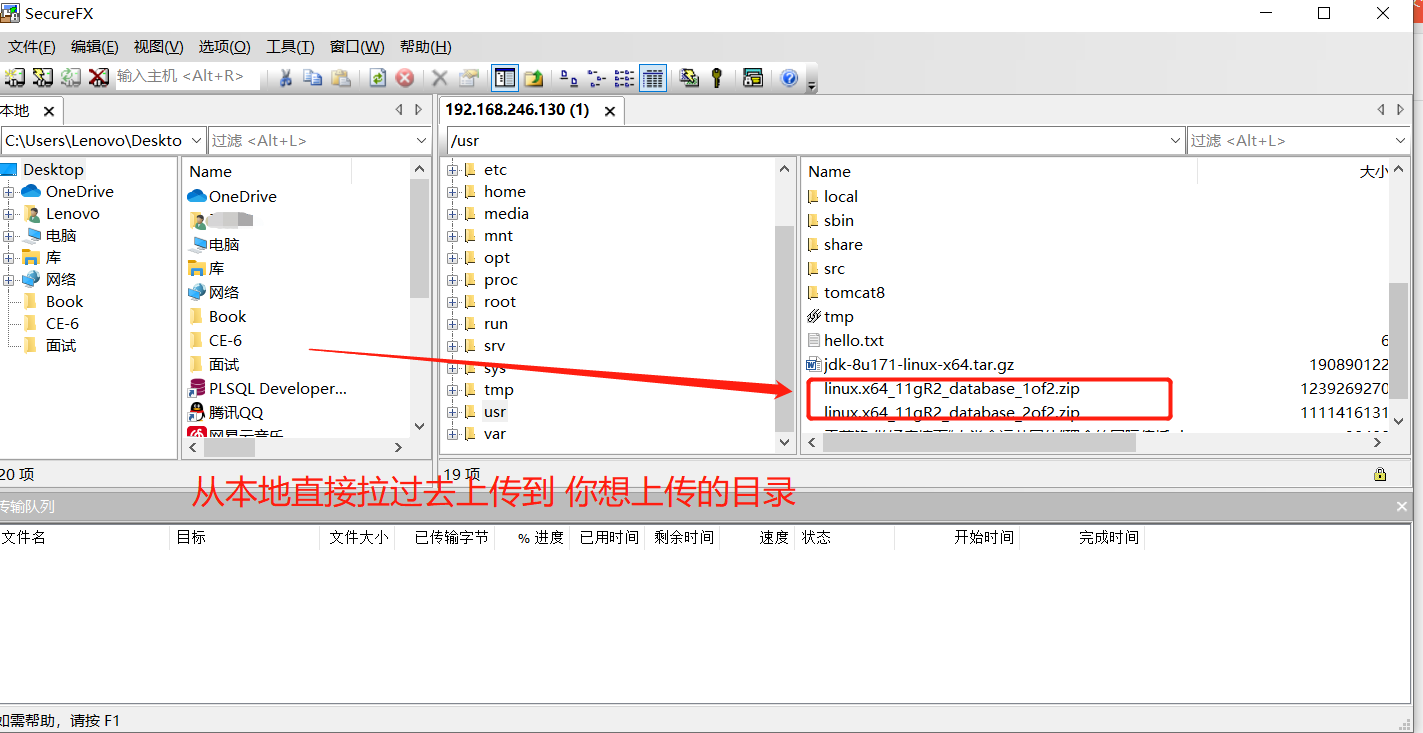Open the 帮助(H) menu
Image resolution: width=1423 pixels, height=733 pixels.
pyautogui.click(x=425, y=47)
